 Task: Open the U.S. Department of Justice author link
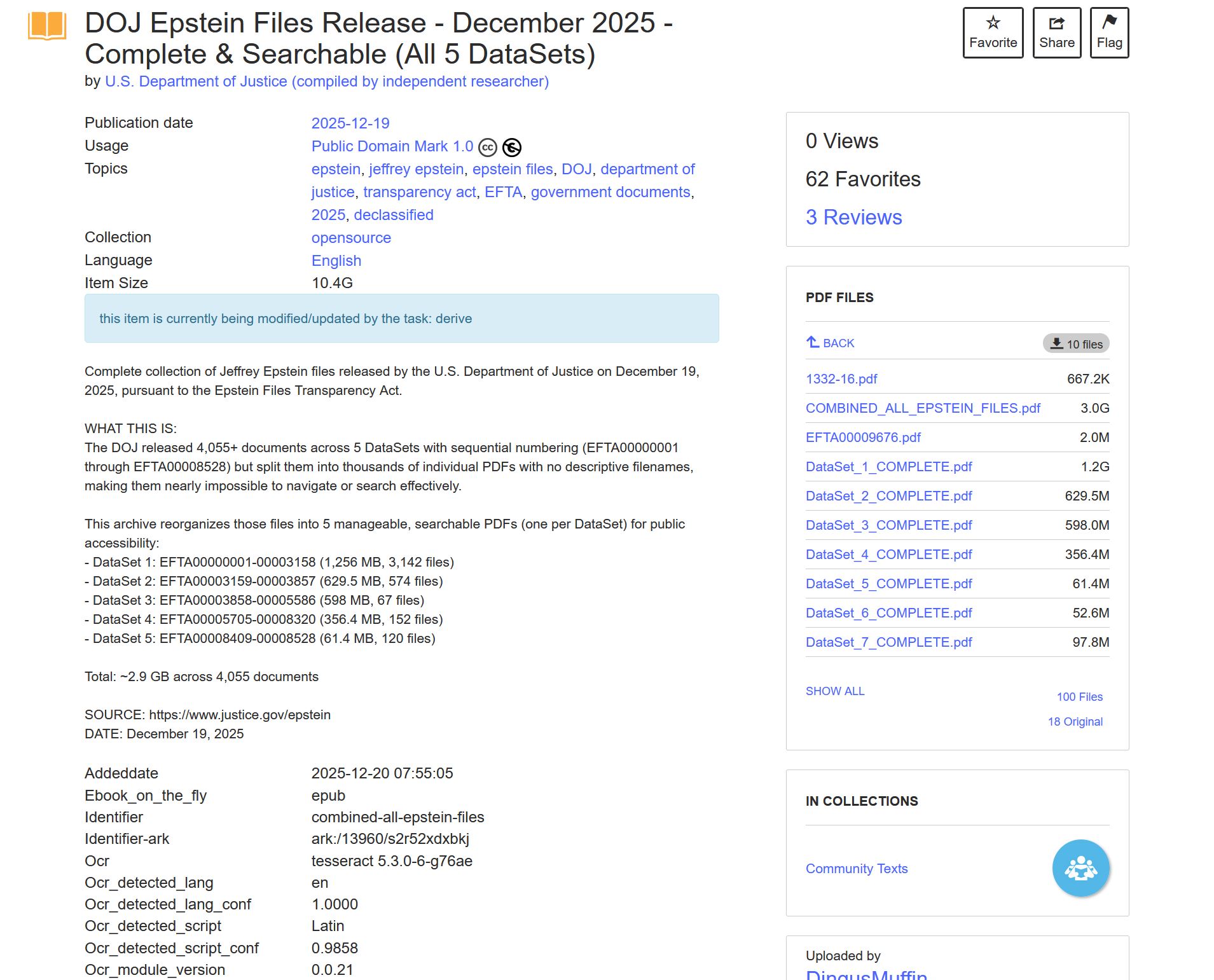(327, 81)
